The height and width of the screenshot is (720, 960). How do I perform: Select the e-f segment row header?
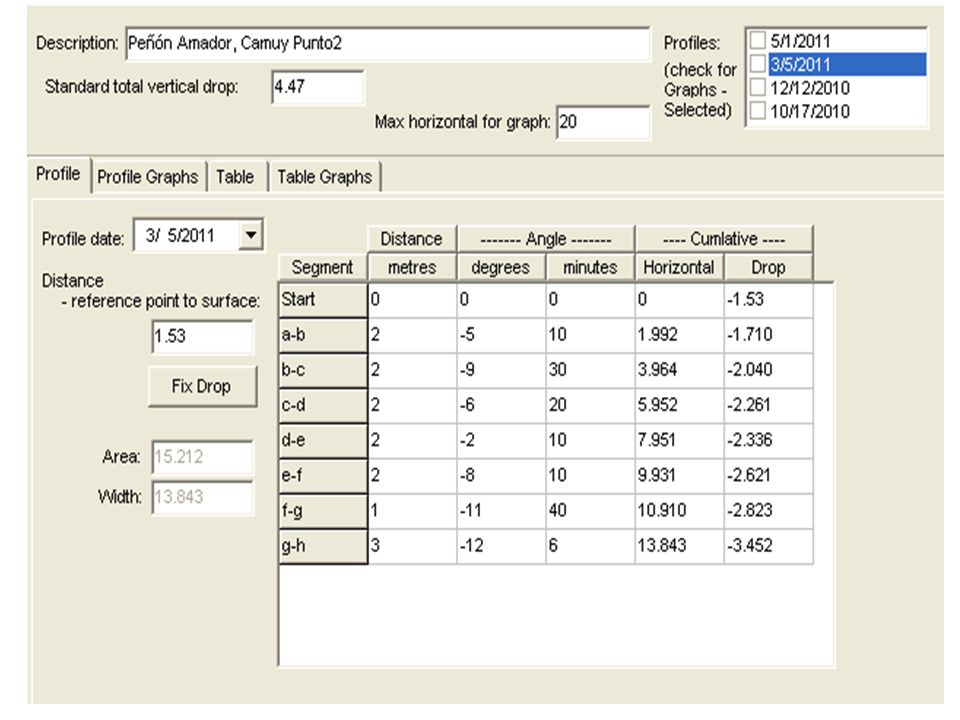pyautogui.click(x=323, y=475)
